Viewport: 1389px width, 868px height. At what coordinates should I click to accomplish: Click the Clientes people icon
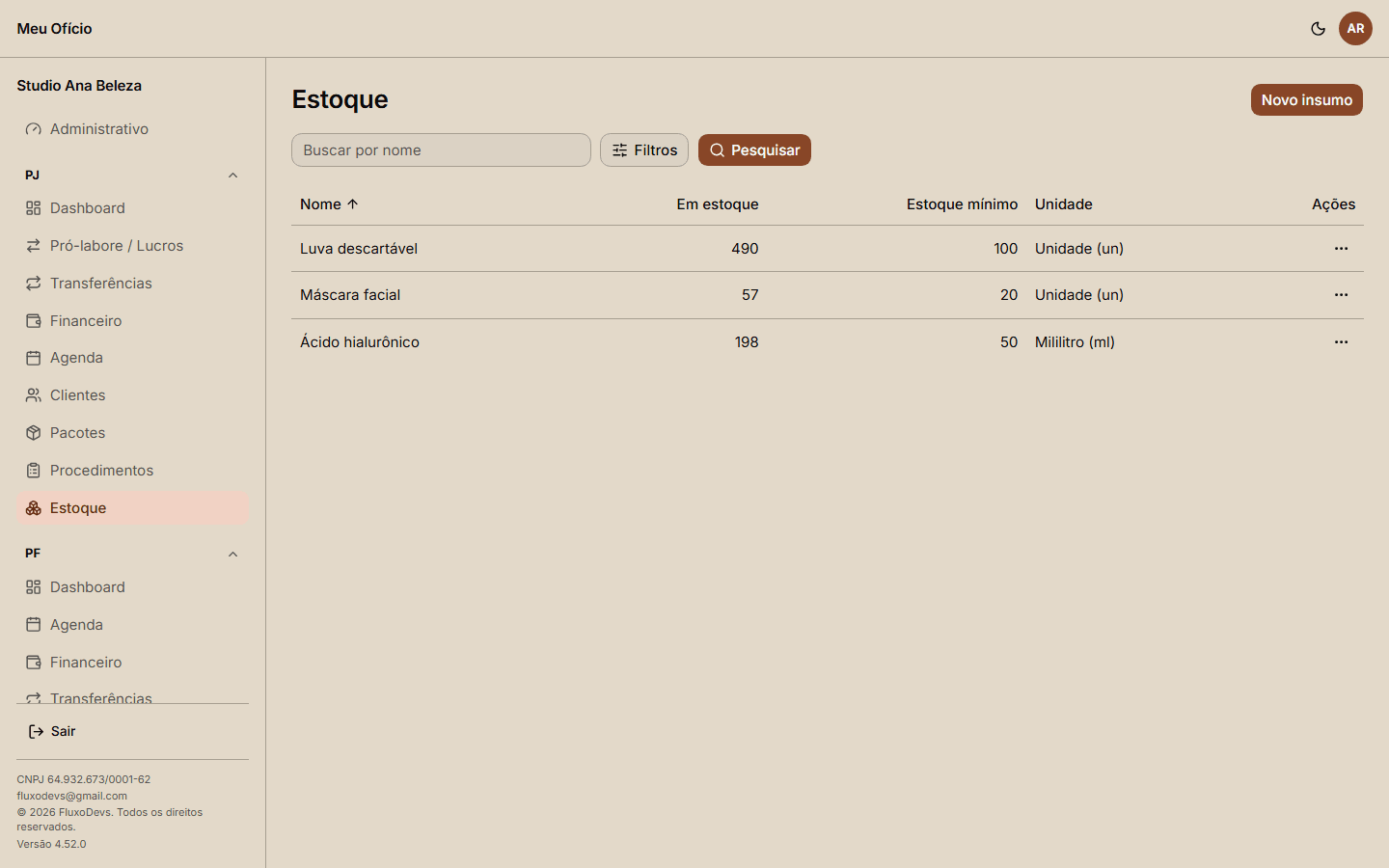click(x=34, y=395)
